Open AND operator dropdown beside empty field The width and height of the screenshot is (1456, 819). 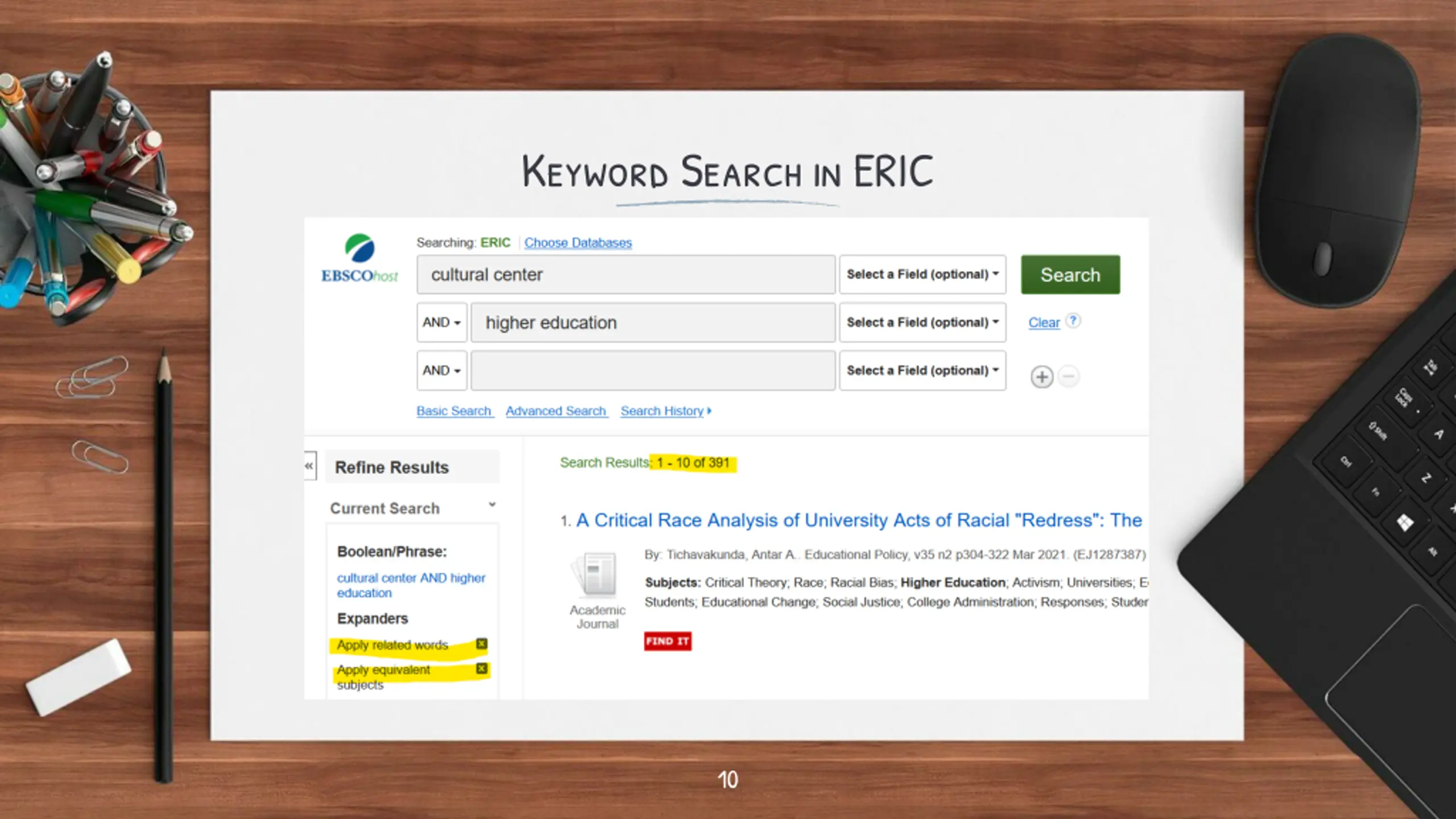[x=441, y=370]
